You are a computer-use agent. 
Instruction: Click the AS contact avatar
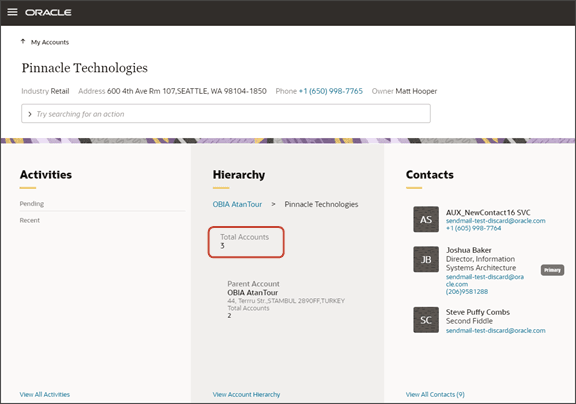[426, 219]
